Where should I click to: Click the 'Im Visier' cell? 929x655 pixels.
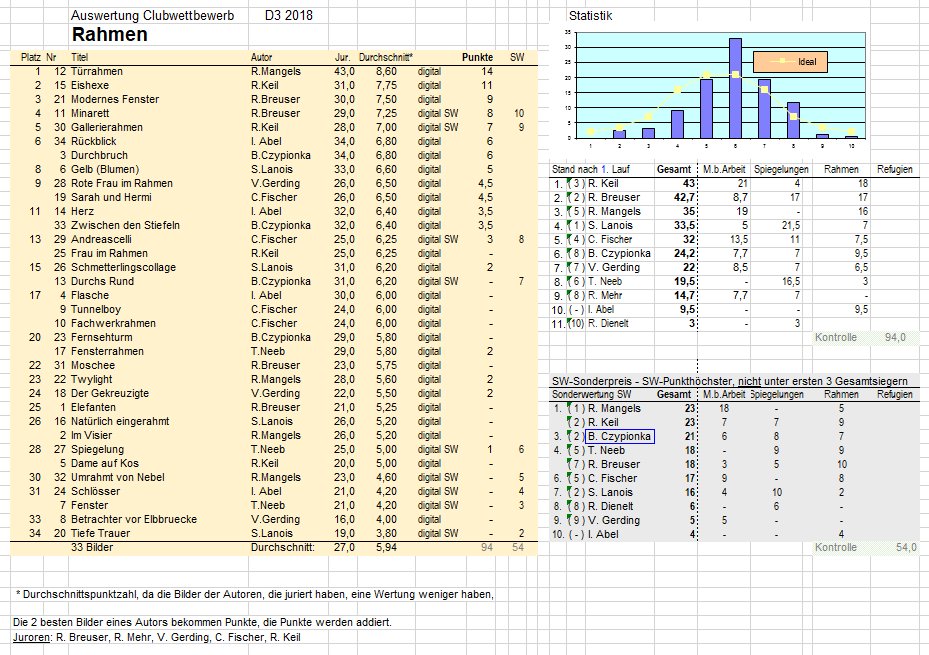(92, 436)
